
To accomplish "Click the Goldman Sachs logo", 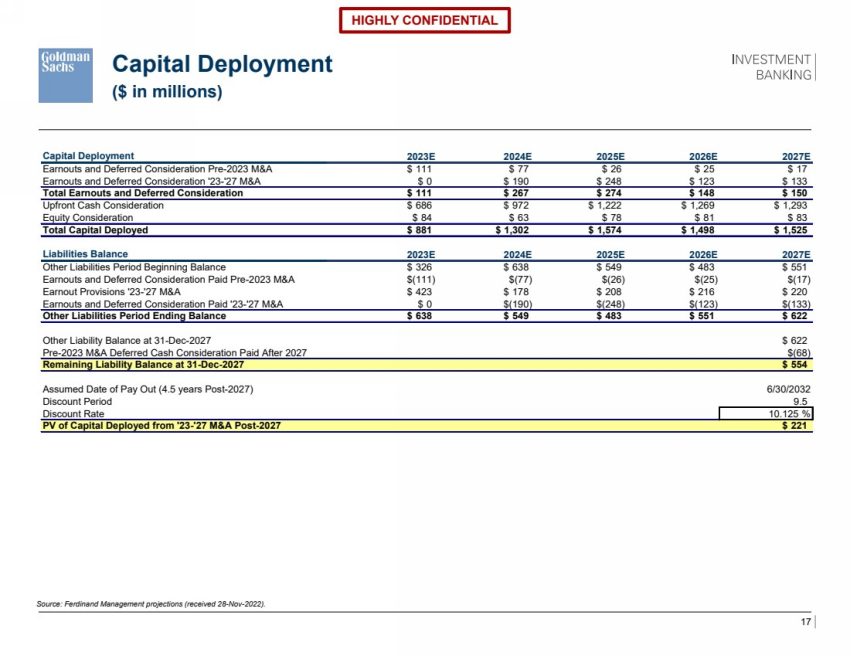I will [67, 74].
